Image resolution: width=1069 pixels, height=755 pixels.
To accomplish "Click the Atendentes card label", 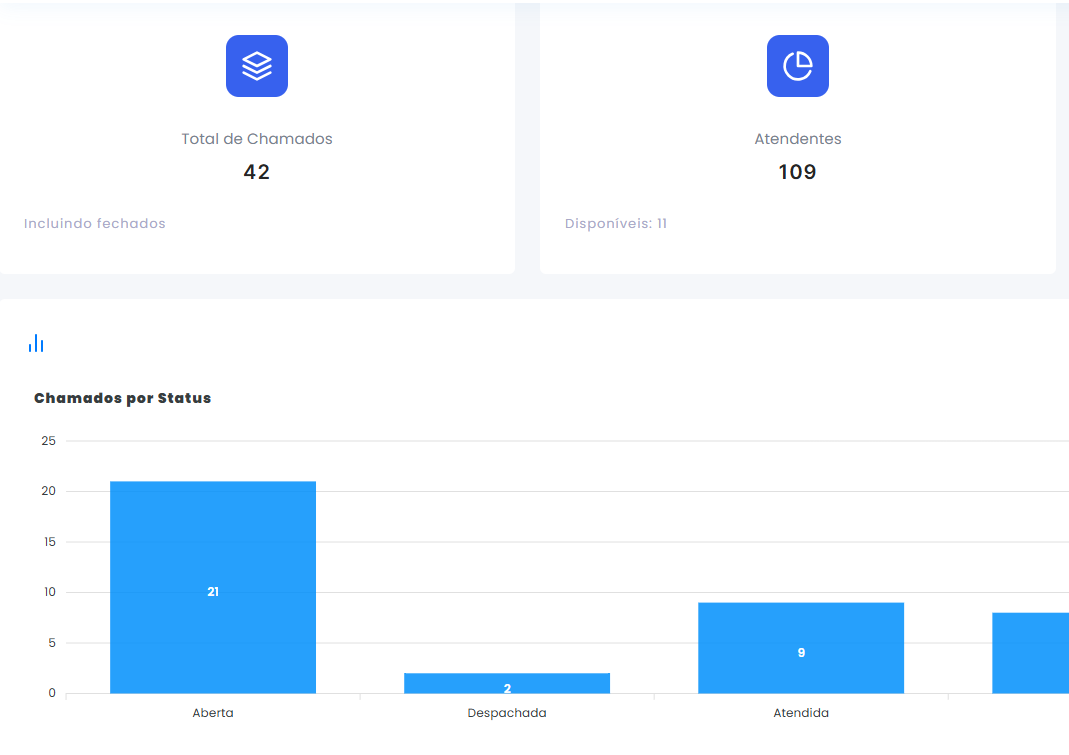I will [x=798, y=139].
